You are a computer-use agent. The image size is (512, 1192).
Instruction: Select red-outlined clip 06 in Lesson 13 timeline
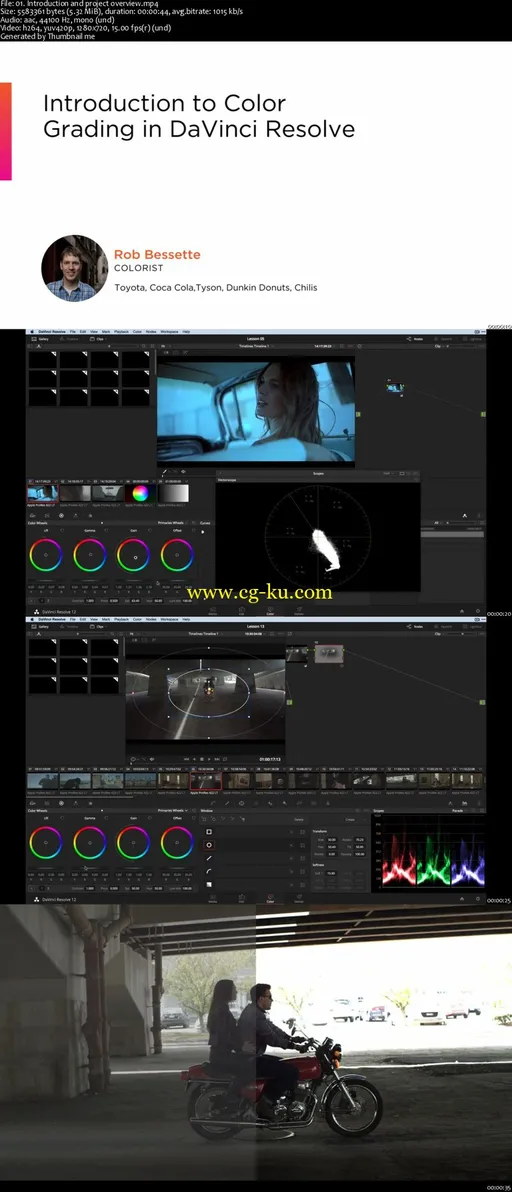click(x=205, y=780)
